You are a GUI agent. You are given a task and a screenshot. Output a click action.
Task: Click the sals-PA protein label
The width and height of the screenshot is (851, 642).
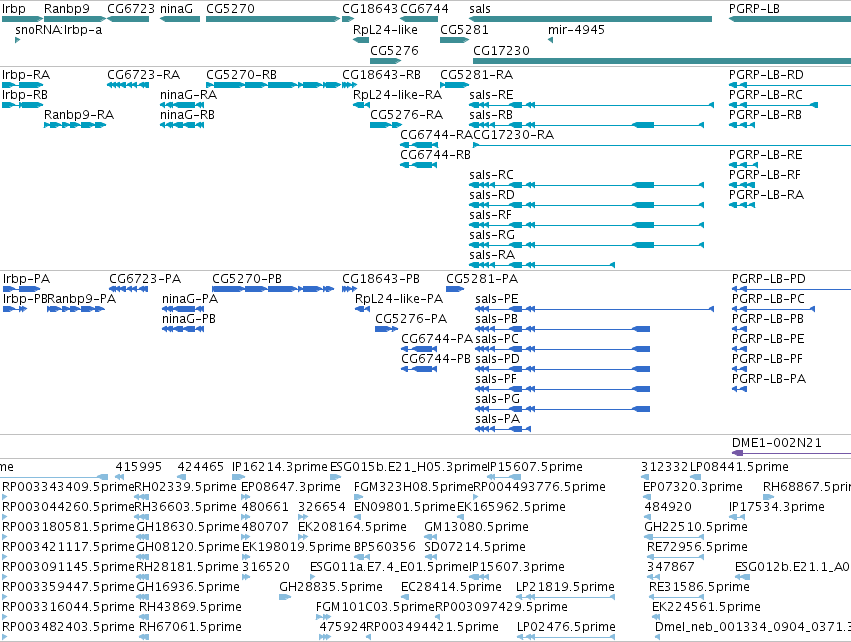pyautogui.click(x=497, y=419)
